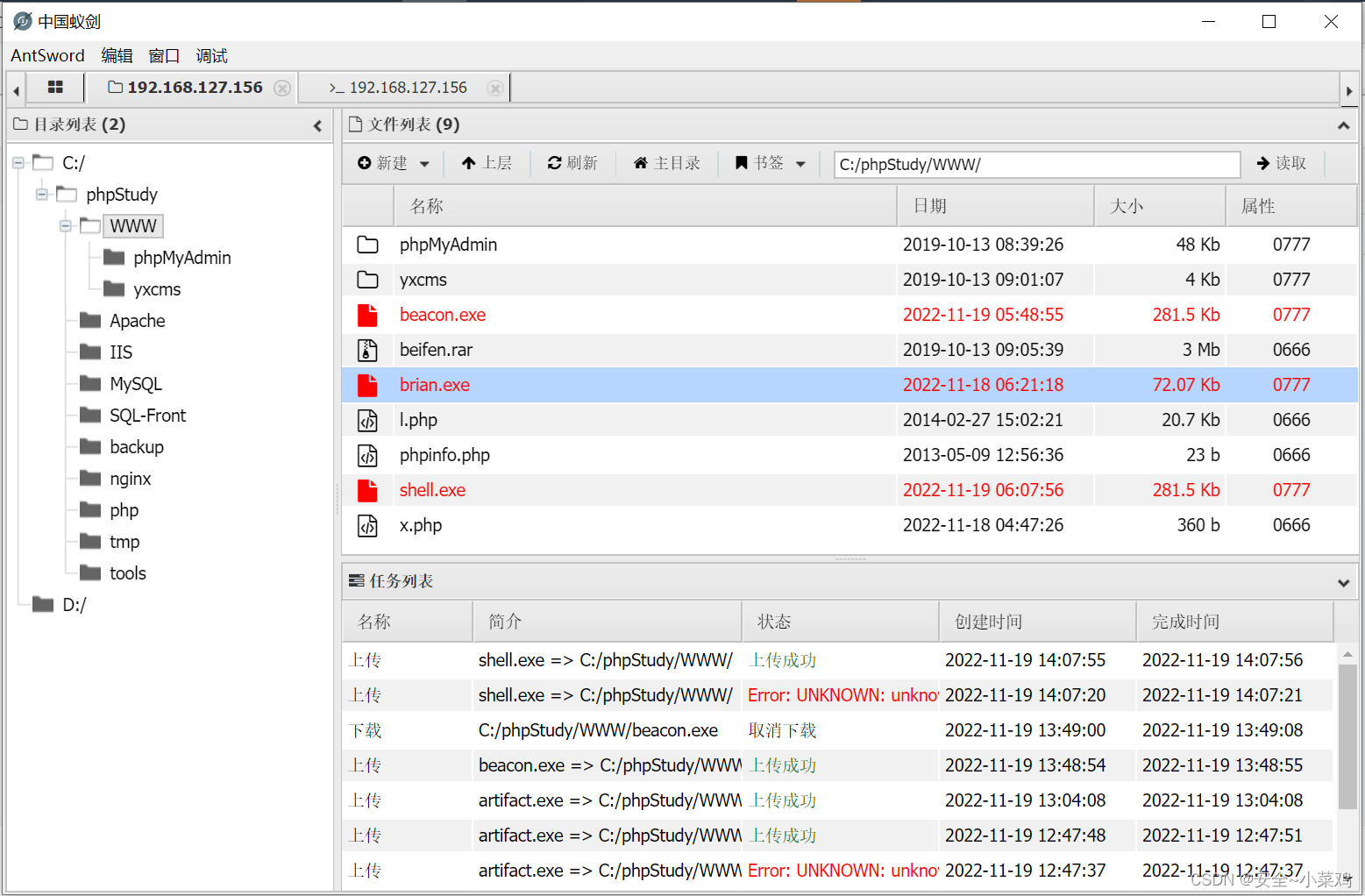Sort the file list by the 日期 column
1365x896 pixels.
coord(996,206)
